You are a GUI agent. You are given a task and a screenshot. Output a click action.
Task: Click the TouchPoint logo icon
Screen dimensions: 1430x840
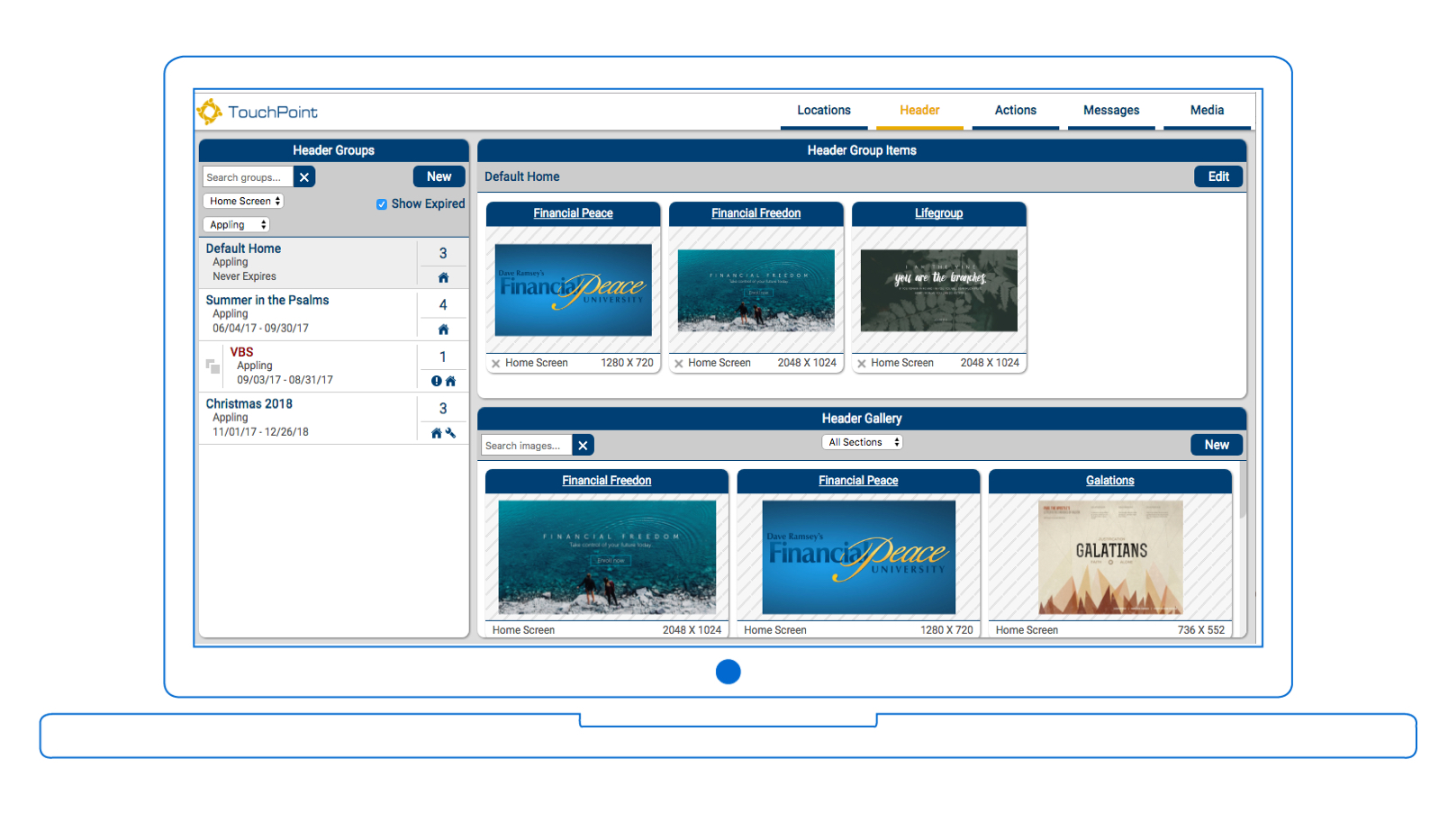210,112
